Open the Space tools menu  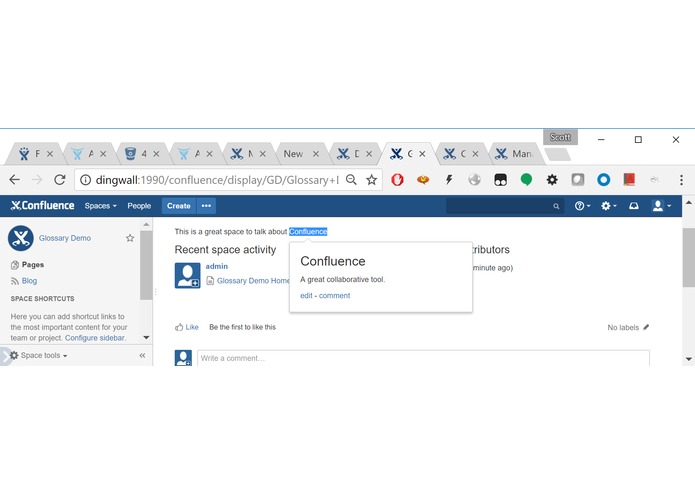(x=39, y=355)
